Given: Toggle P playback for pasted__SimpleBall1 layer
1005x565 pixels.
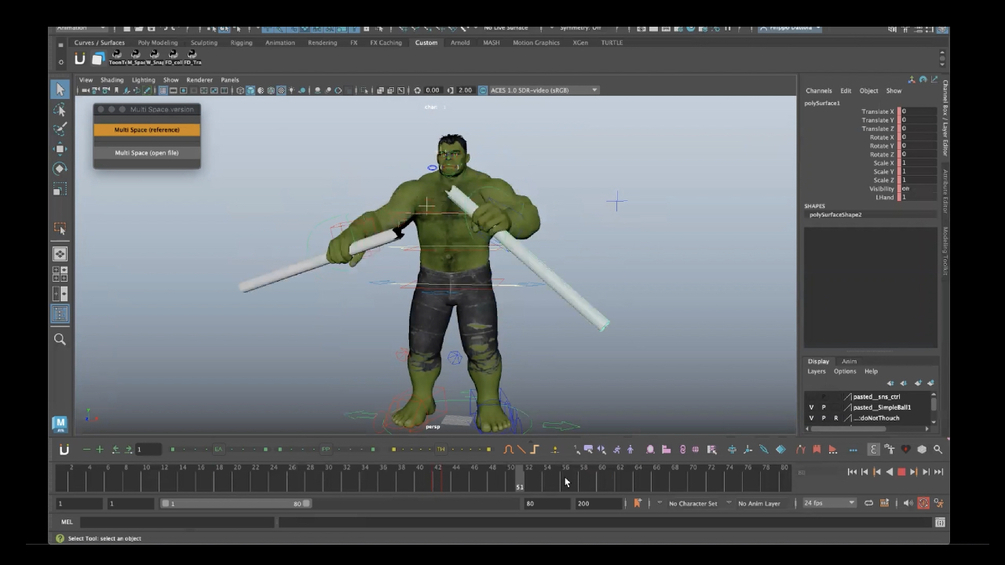Looking at the screenshot, I should pos(824,407).
